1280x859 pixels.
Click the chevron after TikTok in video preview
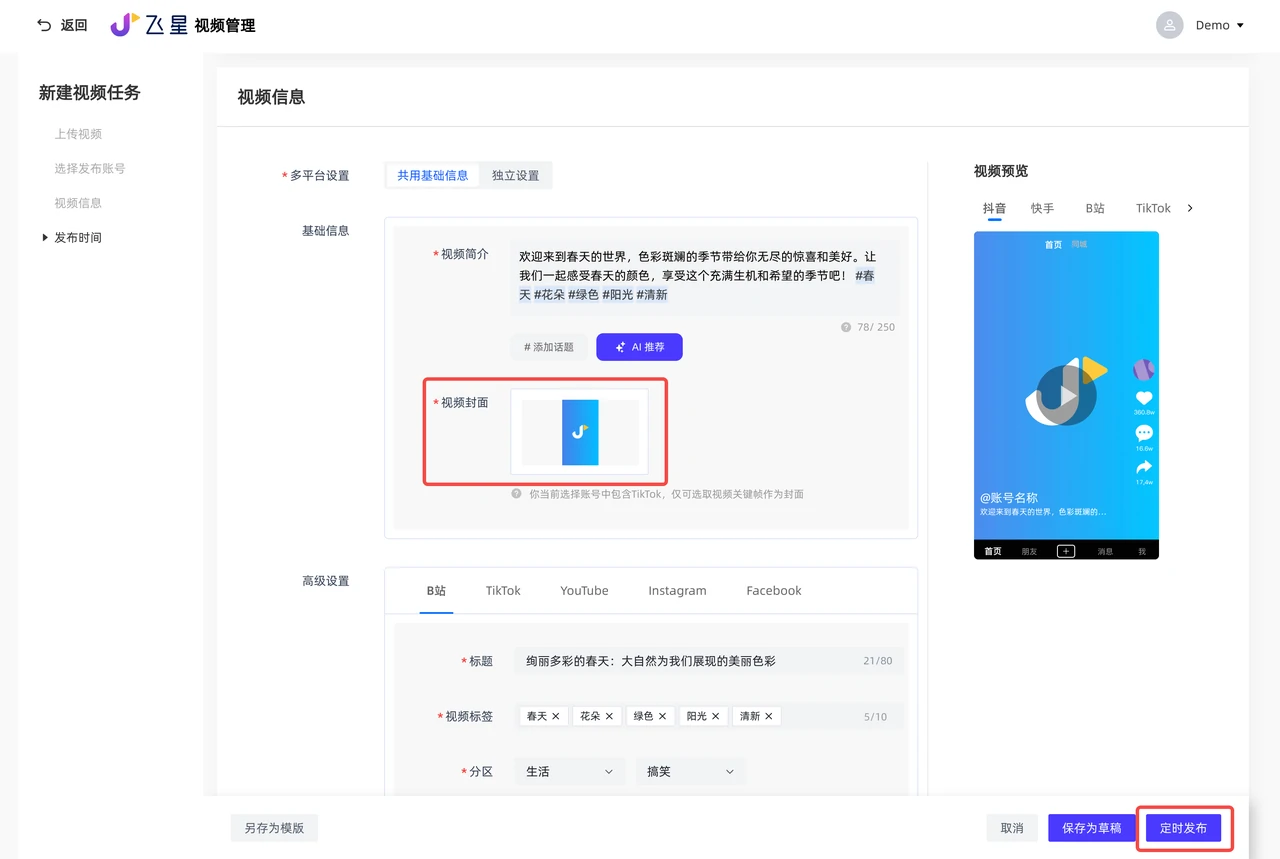[x=1189, y=208]
